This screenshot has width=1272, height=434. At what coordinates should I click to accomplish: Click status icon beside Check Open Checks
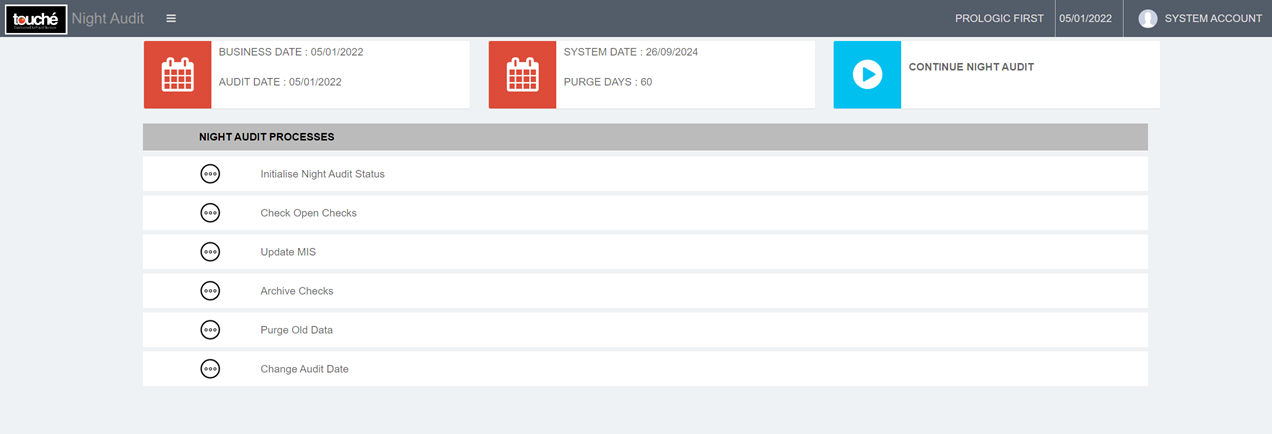(x=210, y=213)
